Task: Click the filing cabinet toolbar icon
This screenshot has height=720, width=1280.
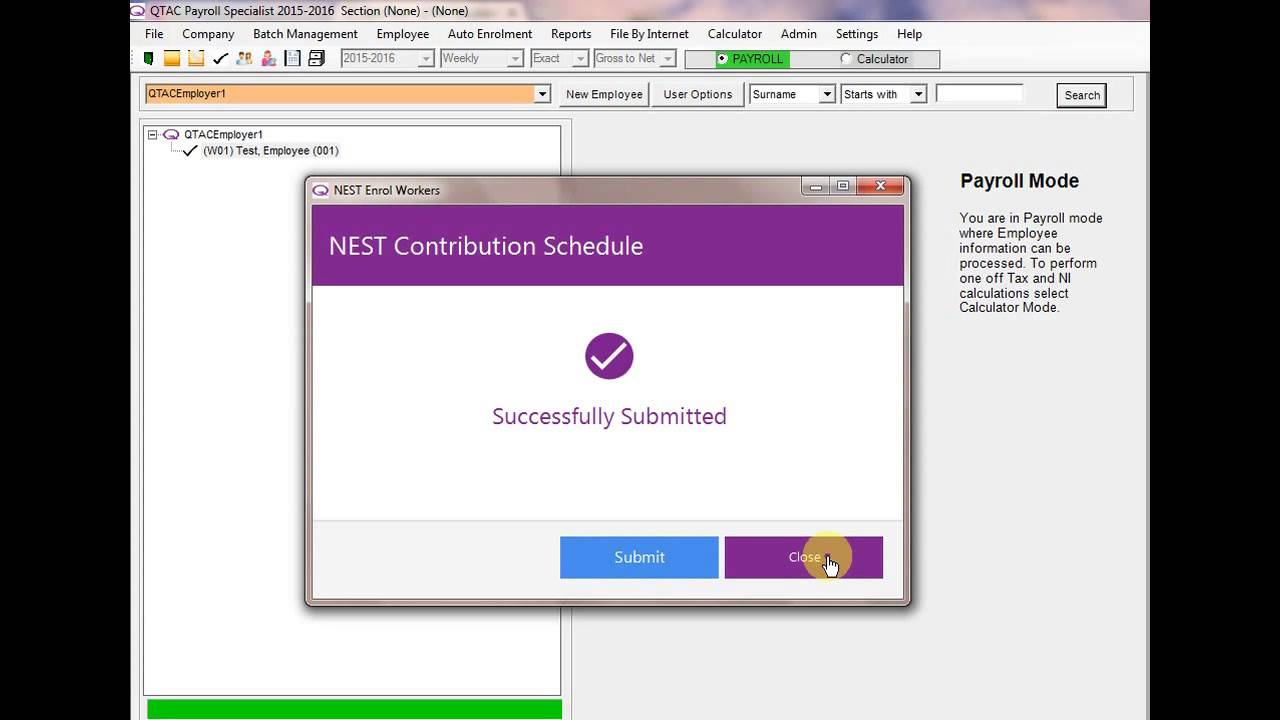Action: tap(316, 59)
